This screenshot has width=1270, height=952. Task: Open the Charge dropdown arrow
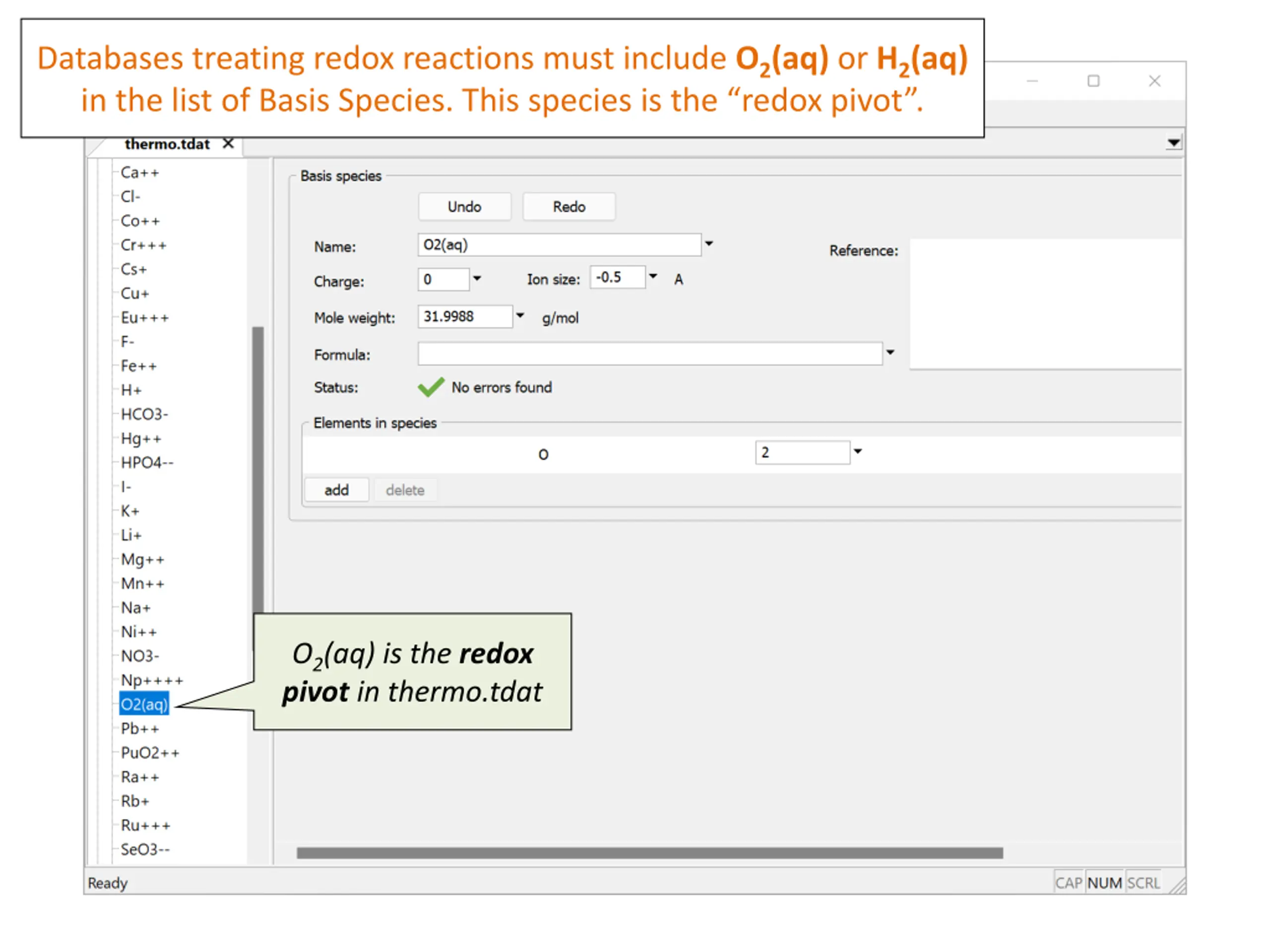(477, 279)
